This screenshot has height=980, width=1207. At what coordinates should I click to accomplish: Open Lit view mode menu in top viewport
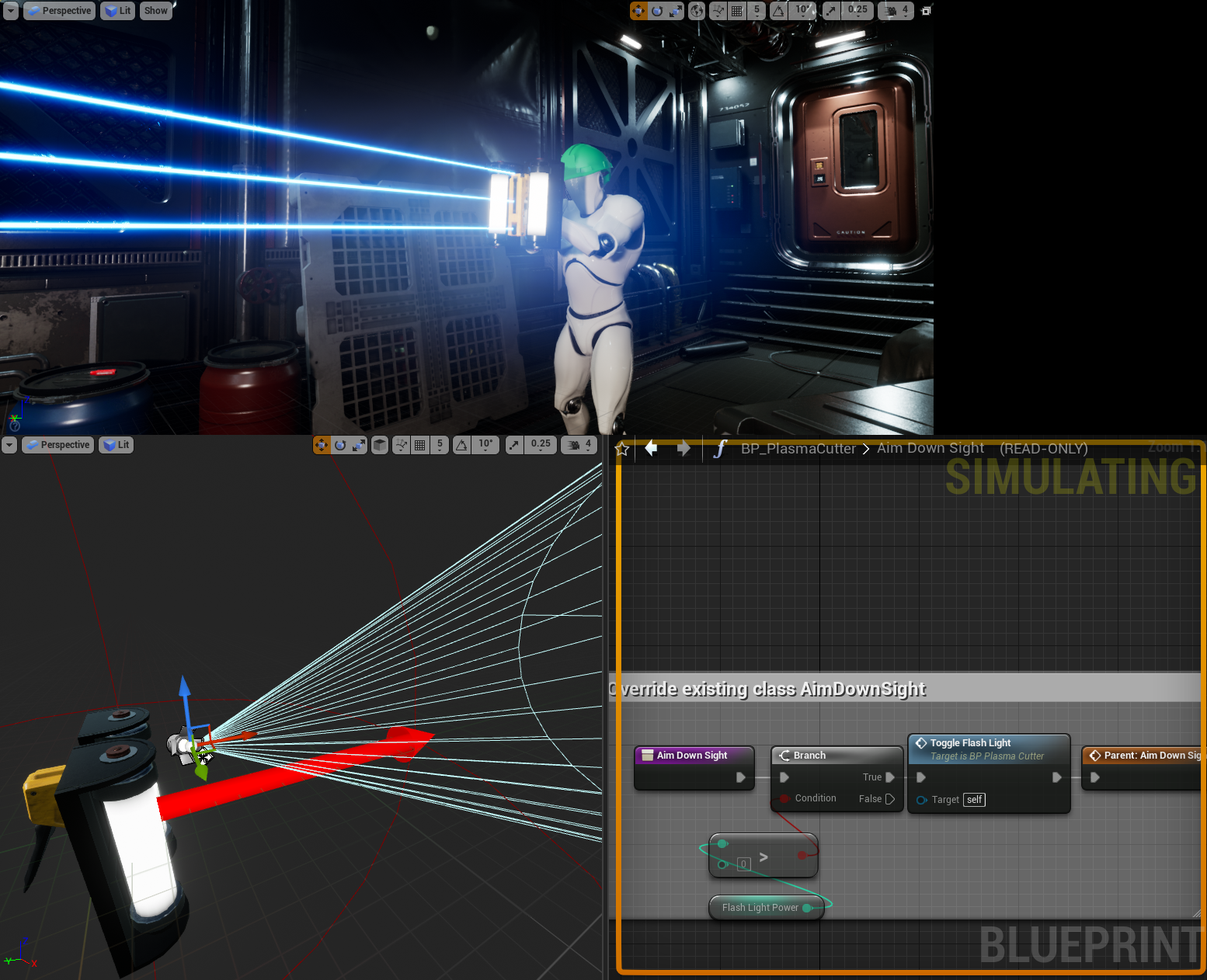(x=118, y=11)
